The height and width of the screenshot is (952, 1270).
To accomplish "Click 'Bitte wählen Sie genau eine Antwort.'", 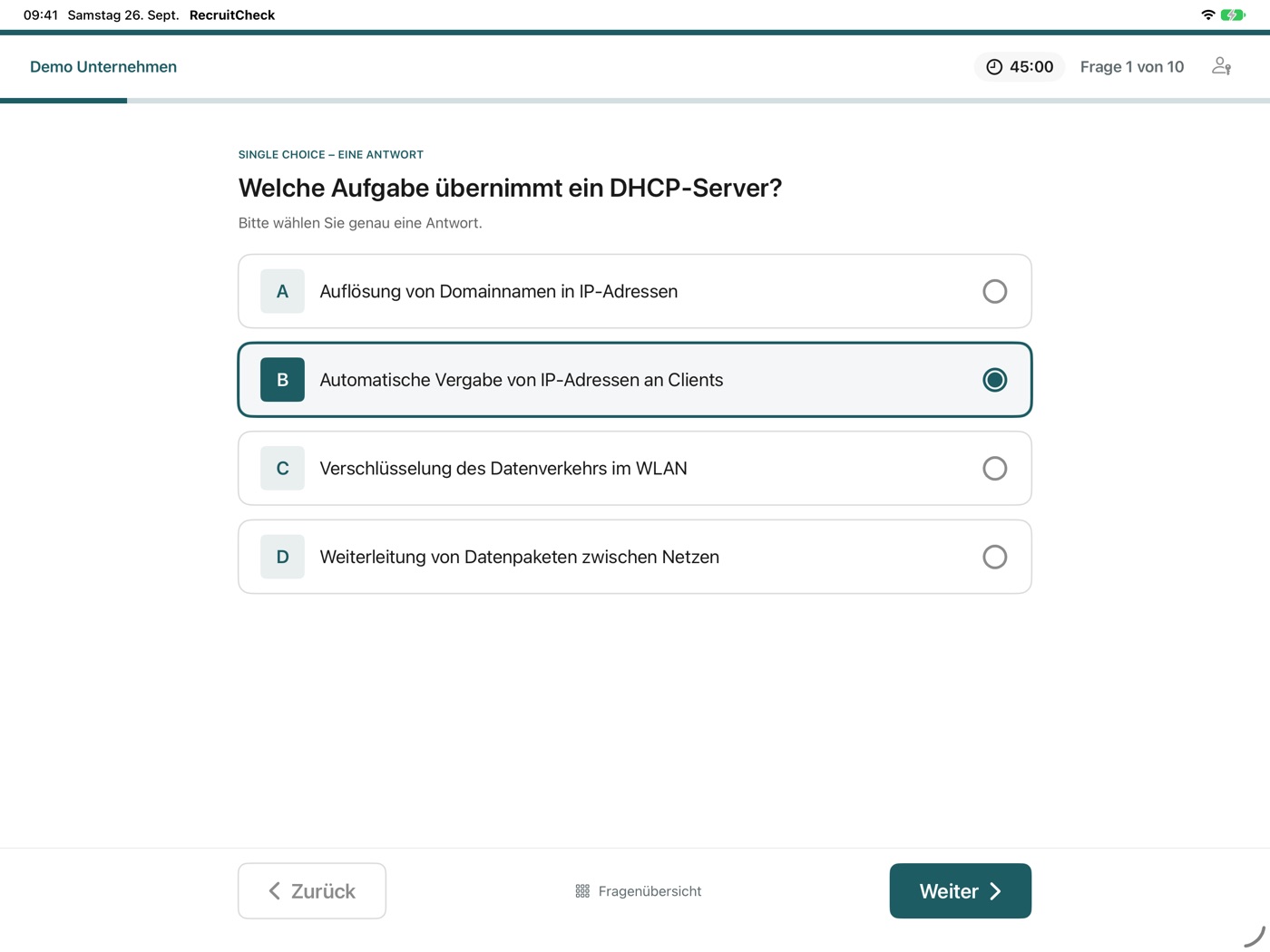I will [x=360, y=223].
